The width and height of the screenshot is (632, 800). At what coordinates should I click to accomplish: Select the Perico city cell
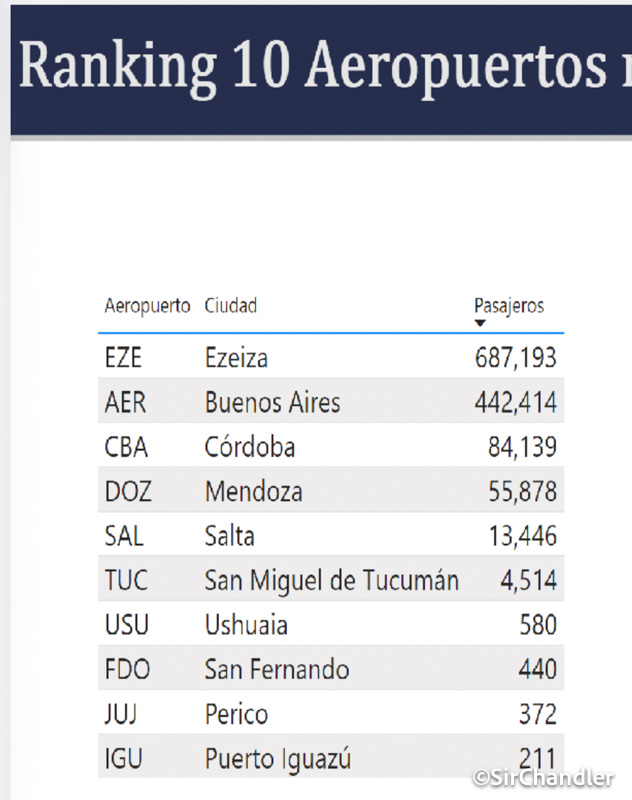[x=236, y=714]
